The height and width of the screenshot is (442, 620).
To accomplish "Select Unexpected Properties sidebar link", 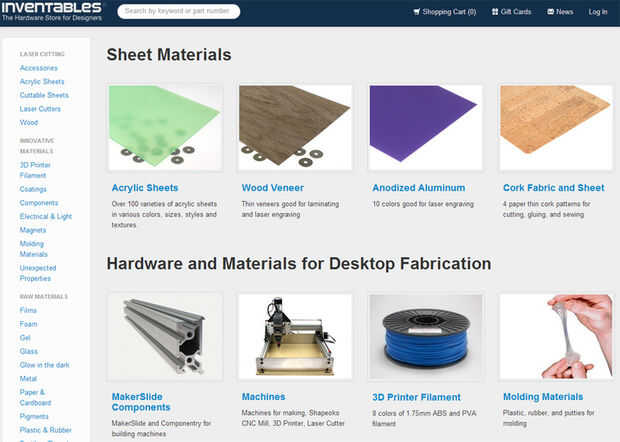I will [38, 273].
